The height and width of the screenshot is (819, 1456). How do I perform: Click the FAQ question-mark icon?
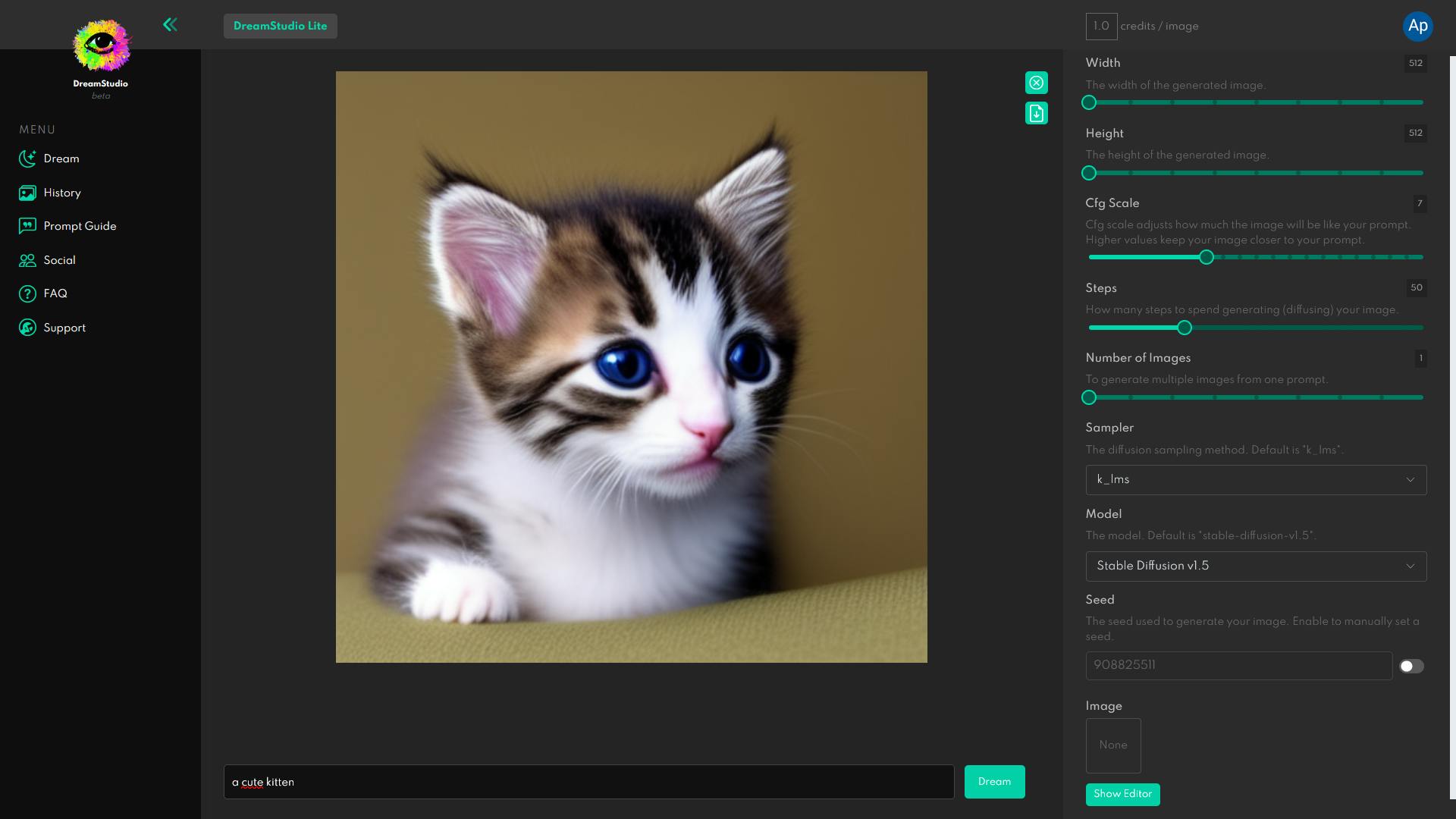(x=27, y=293)
